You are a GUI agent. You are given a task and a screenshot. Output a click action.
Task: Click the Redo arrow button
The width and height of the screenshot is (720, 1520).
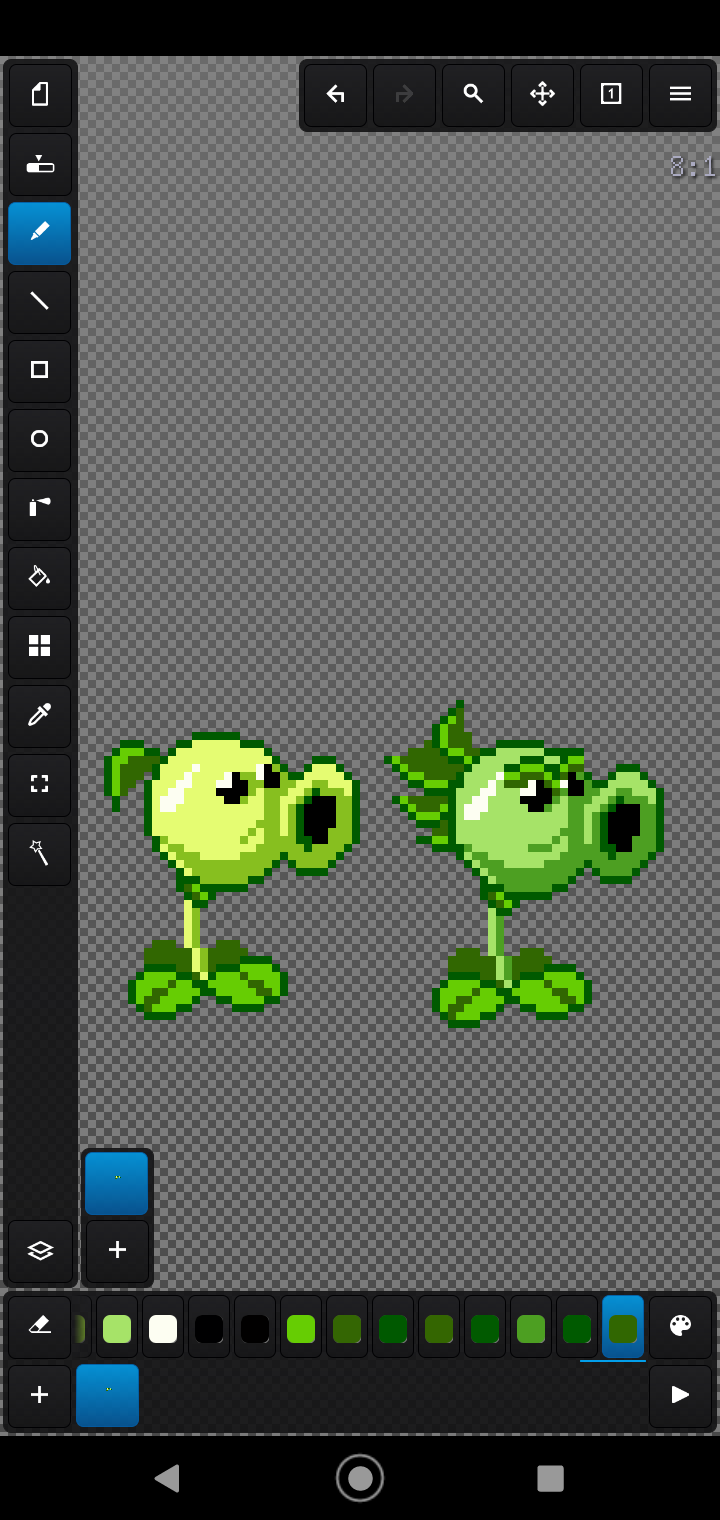pos(405,95)
